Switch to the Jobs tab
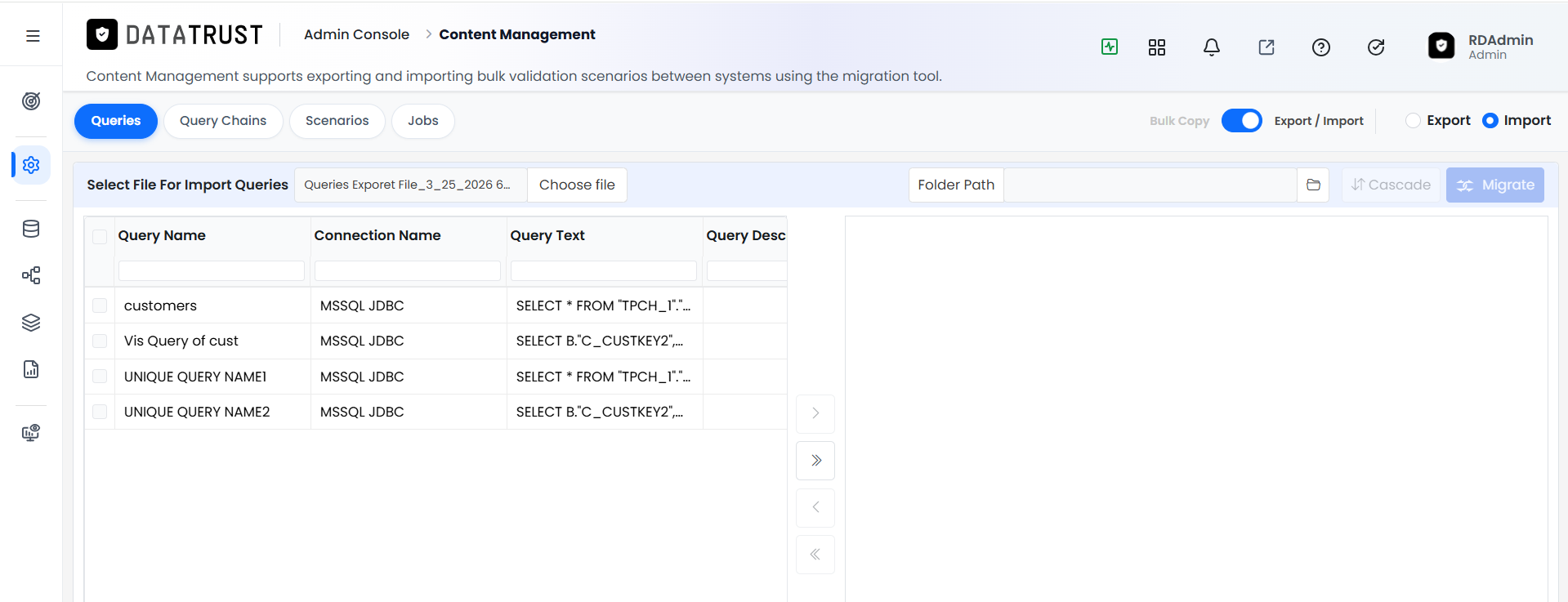This screenshot has height=602, width=1568. coord(423,121)
